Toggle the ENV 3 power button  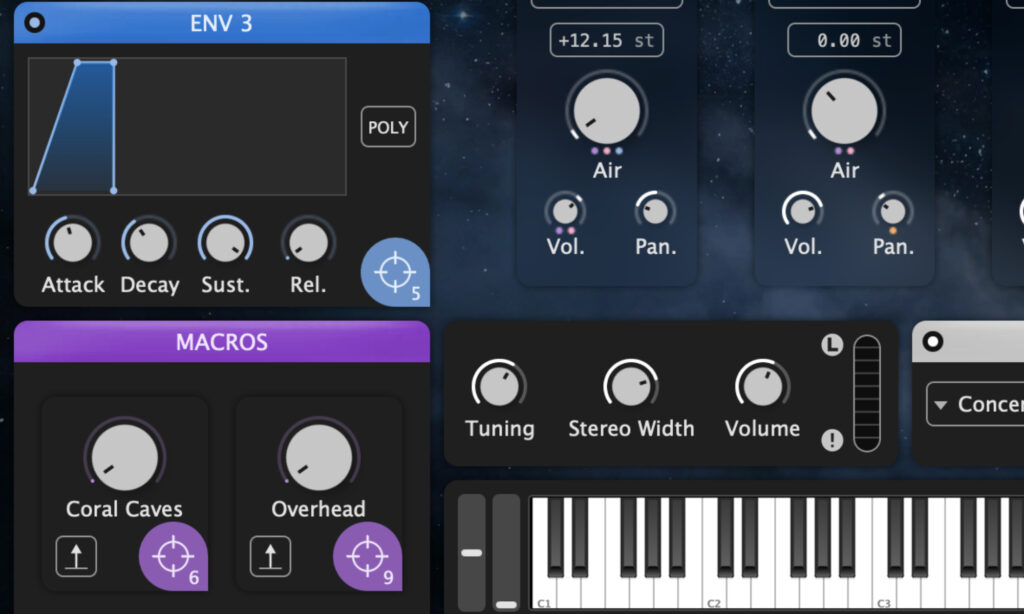(35, 23)
